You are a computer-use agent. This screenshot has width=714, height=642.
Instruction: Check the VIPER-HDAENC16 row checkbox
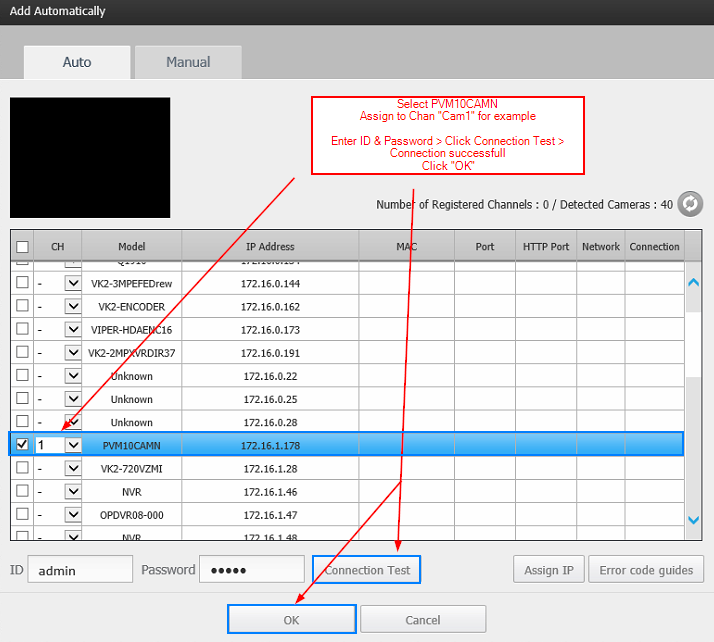point(22,329)
